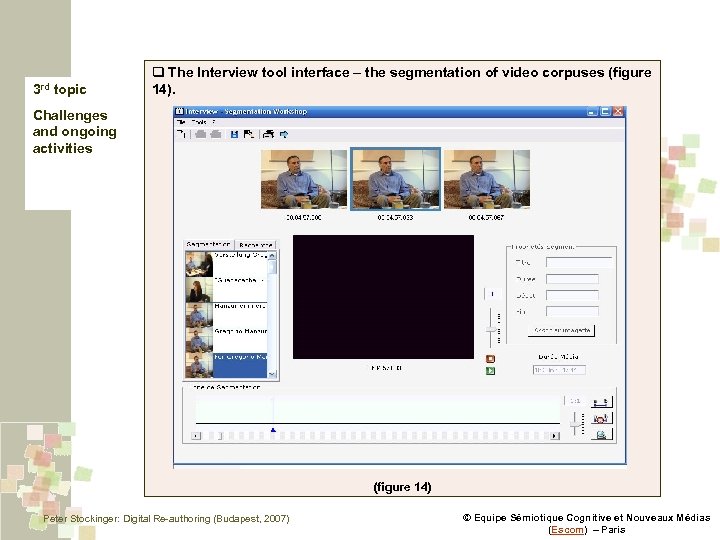Minimize the Interview Segmentation Workshop window
The height and width of the screenshot is (540, 720).
(x=592, y=112)
